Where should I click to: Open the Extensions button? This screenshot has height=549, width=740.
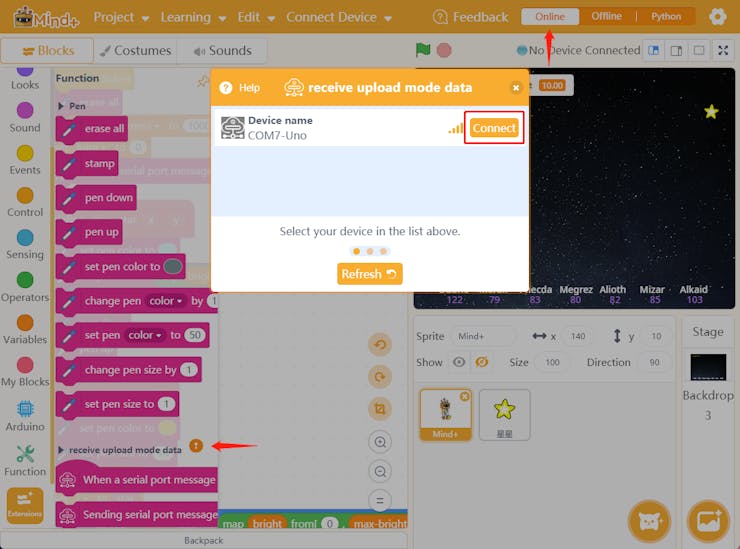[25, 506]
